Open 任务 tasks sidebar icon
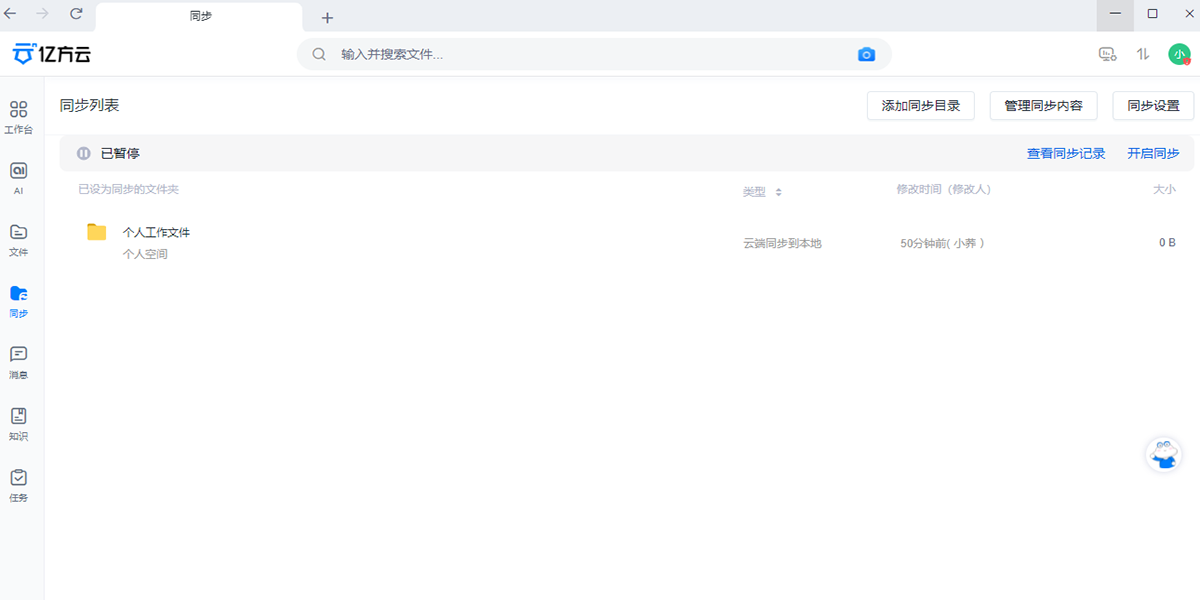 18,485
